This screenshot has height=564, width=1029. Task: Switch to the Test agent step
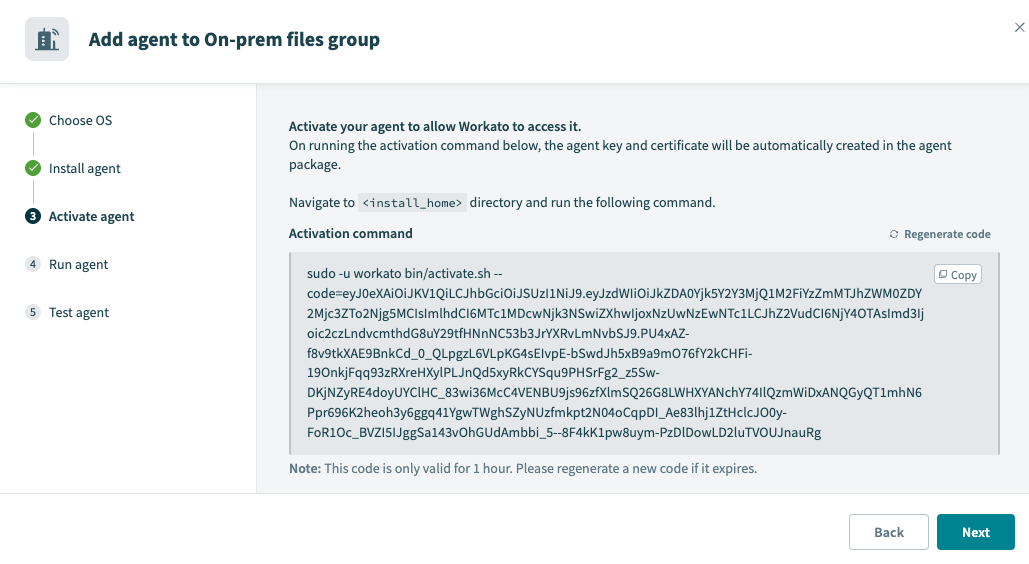pos(79,312)
